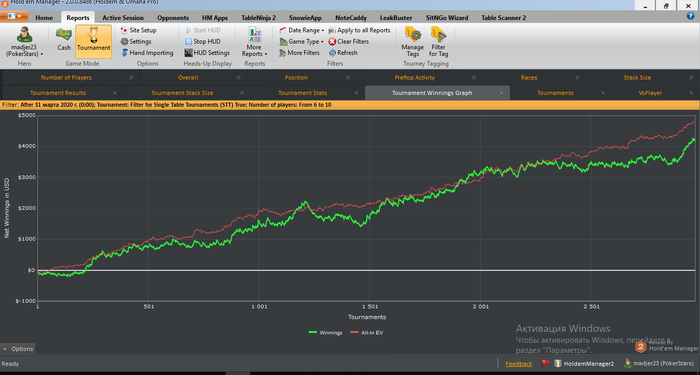Open the Preflop Activity report tab
The height and width of the screenshot is (375, 700).
pos(414,78)
